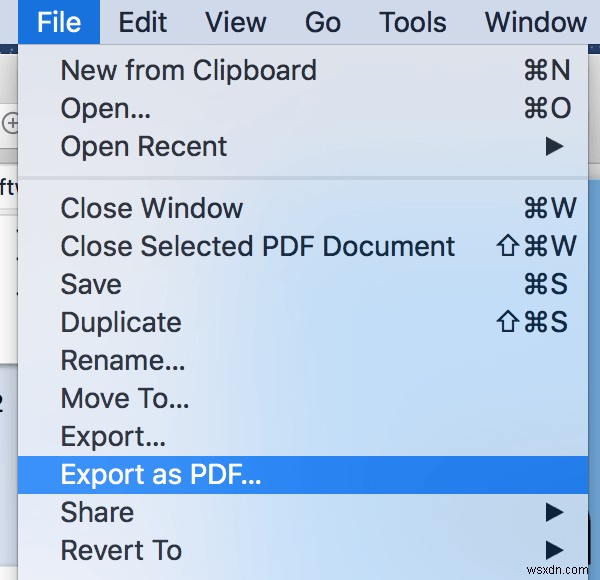Click the zoom icon behind the menu
The image size is (600, 580).
(9, 123)
